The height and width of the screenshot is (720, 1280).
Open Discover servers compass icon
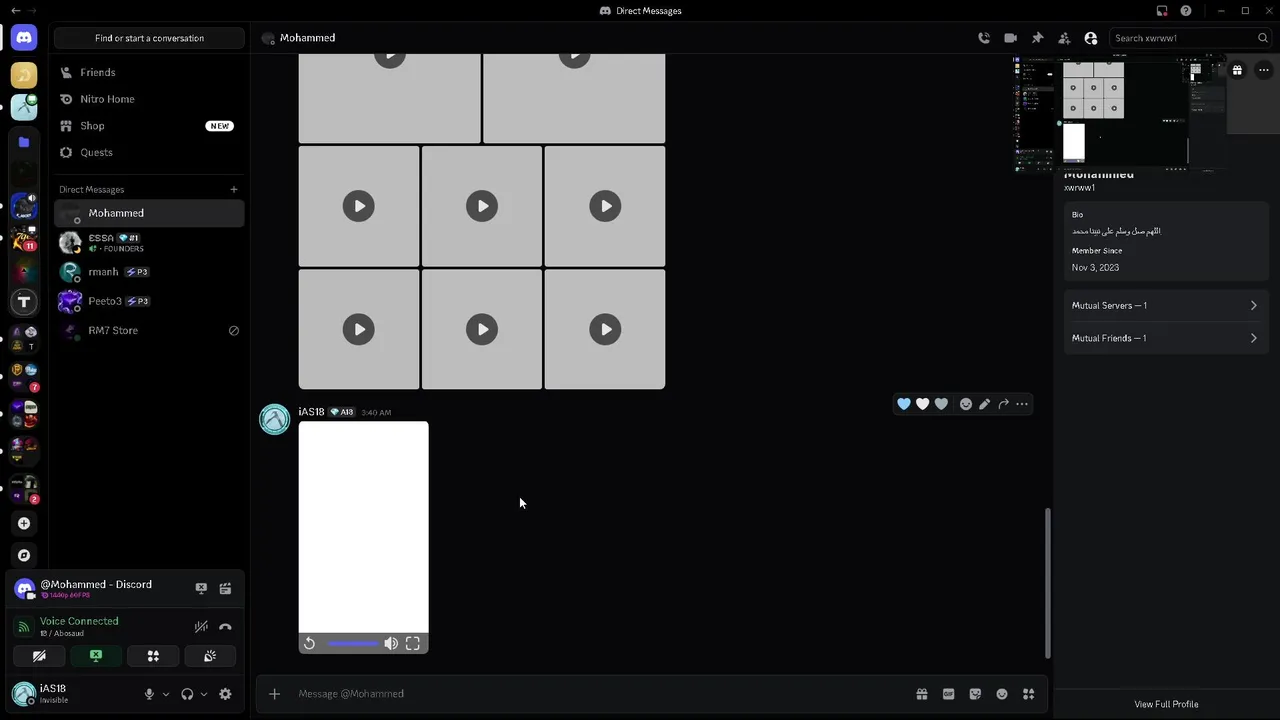coord(24,555)
